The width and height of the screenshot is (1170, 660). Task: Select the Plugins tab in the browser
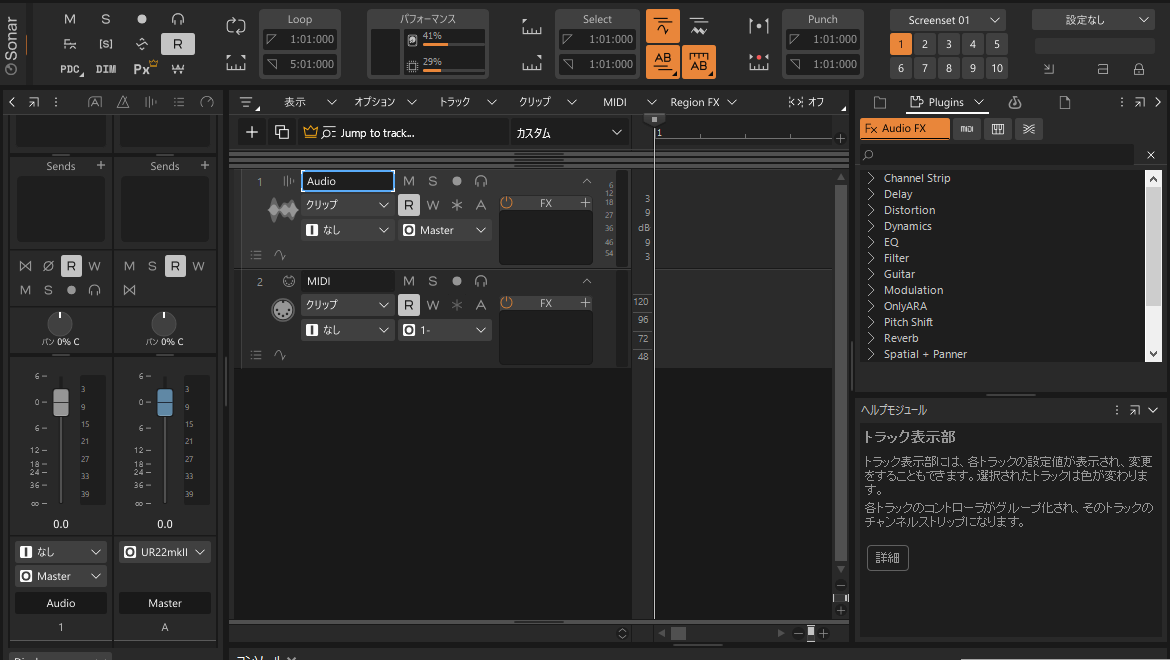tap(945, 102)
